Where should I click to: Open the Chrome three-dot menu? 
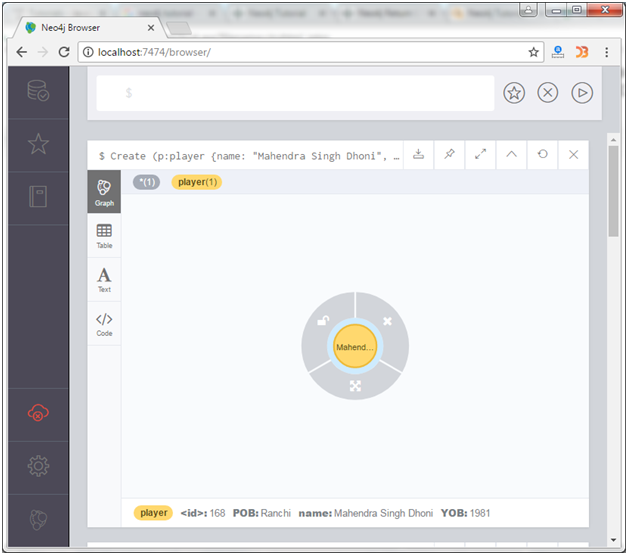point(606,52)
